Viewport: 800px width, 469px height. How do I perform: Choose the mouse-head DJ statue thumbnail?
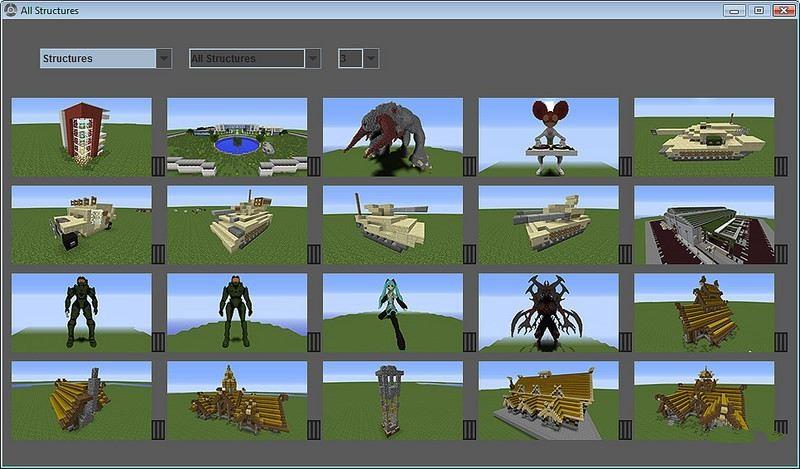pos(548,137)
